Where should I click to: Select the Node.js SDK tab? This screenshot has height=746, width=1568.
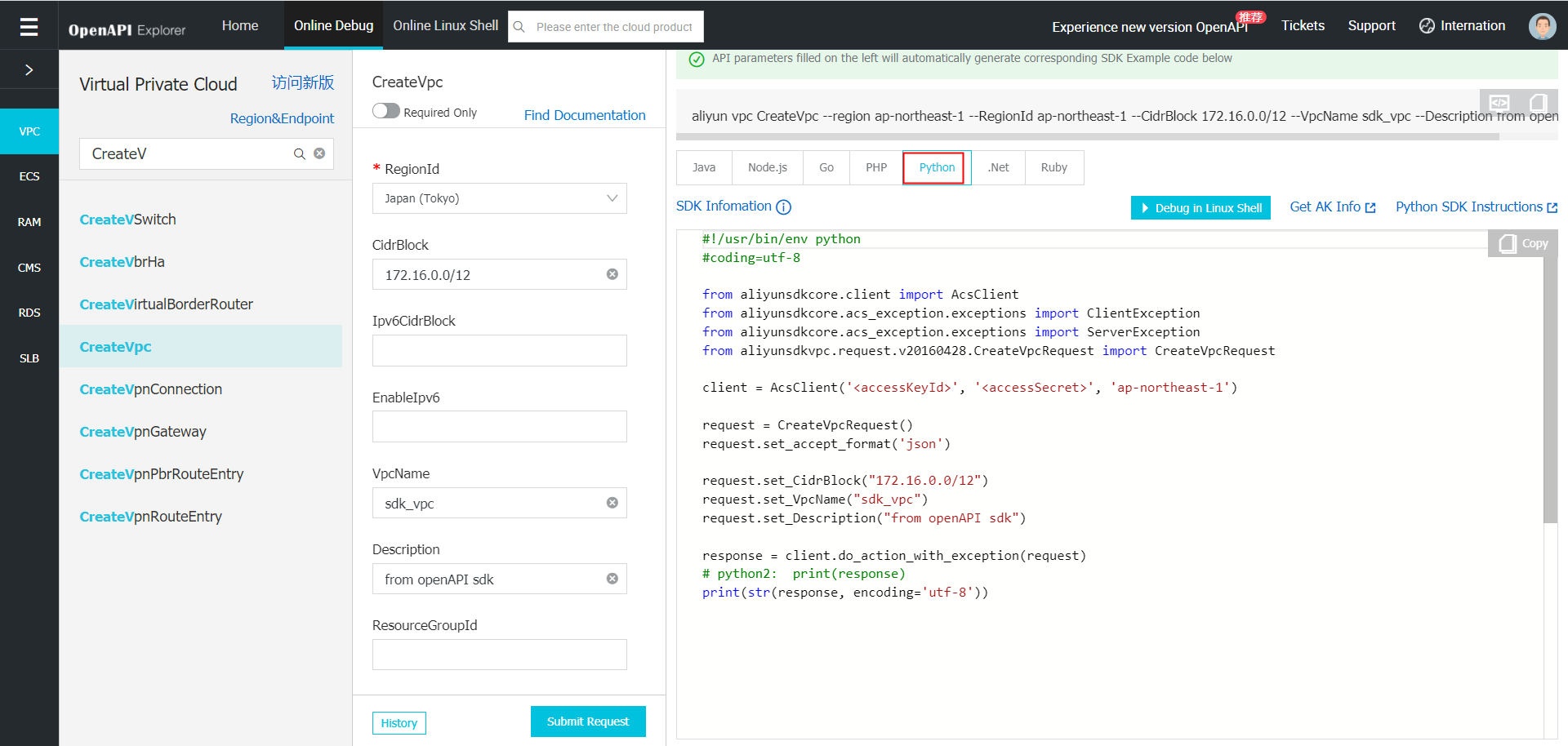(x=768, y=167)
